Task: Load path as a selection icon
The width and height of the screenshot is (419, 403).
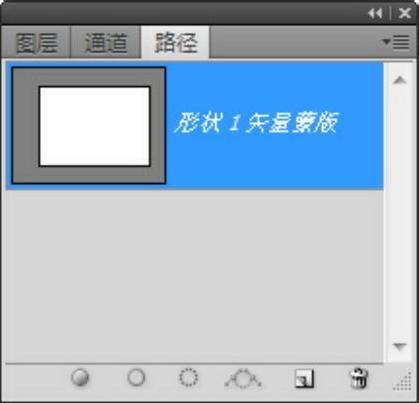Action: 188,378
